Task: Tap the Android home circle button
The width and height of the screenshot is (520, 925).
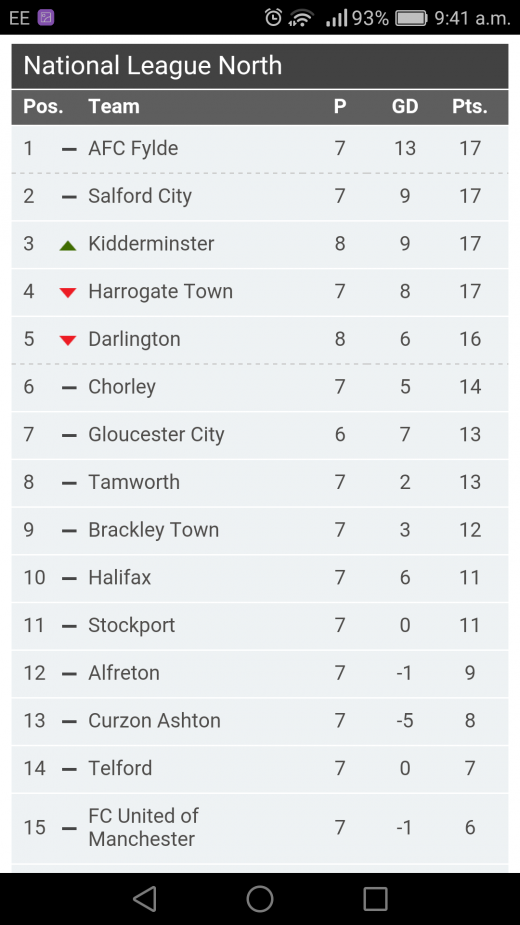Action: point(260,898)
